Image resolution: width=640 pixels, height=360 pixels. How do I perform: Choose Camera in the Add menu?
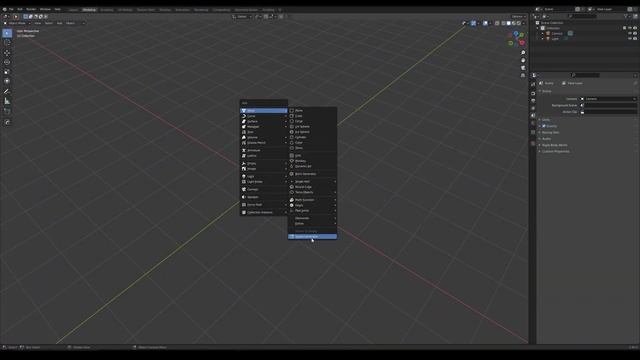(264, 189)
